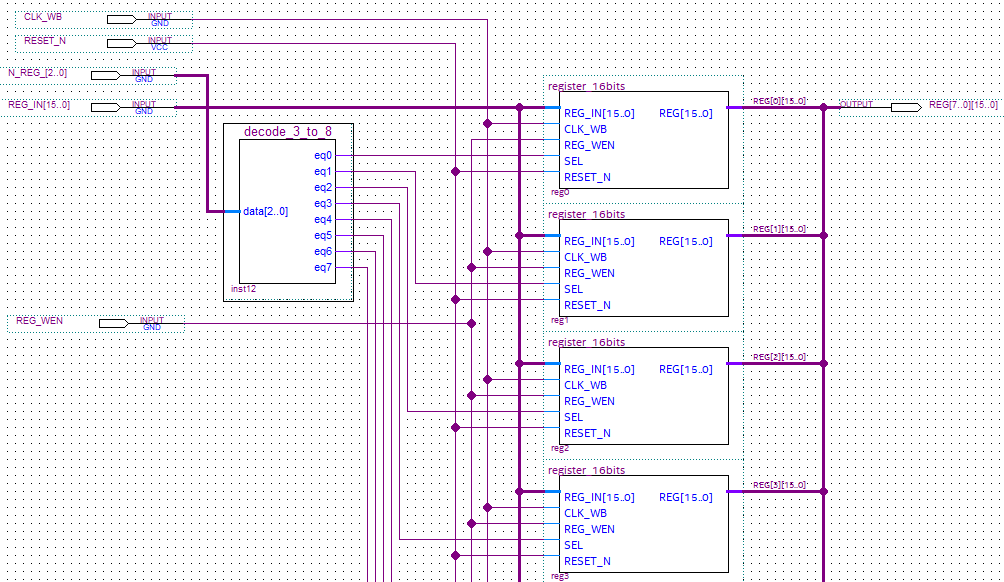Click the eq3 output port of the decoder
1004x582 pixels.
(x=323, y=204)
